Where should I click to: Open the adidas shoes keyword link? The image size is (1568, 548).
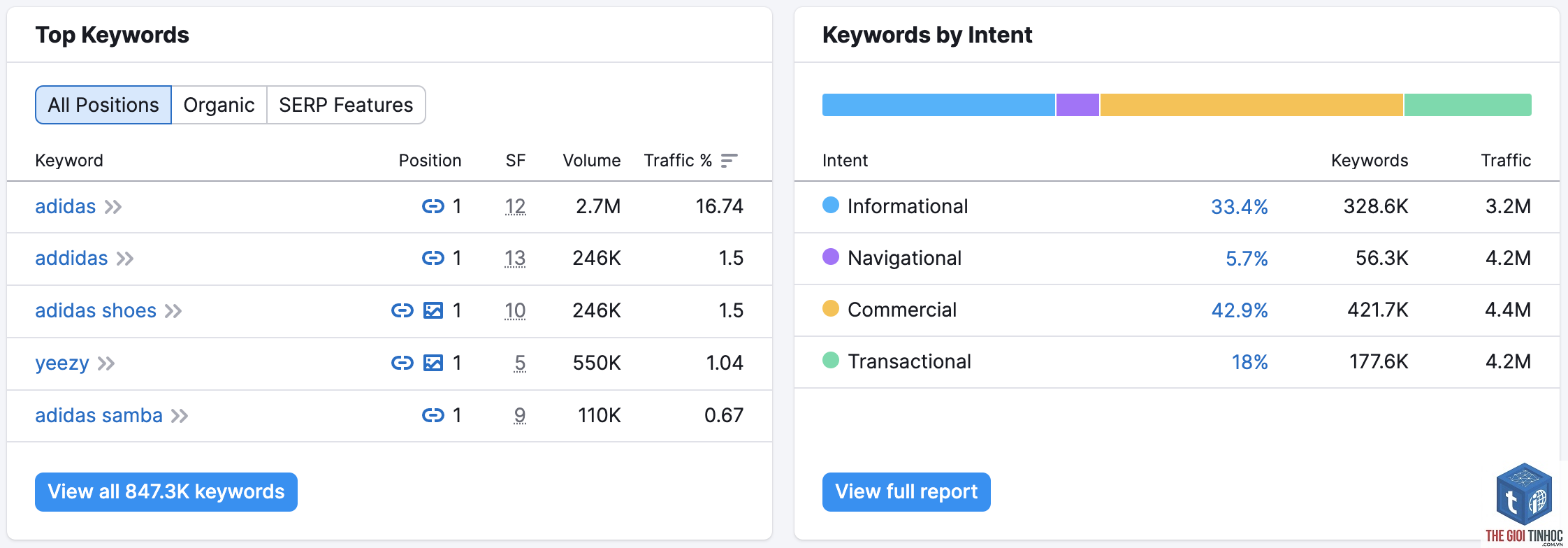96,310
